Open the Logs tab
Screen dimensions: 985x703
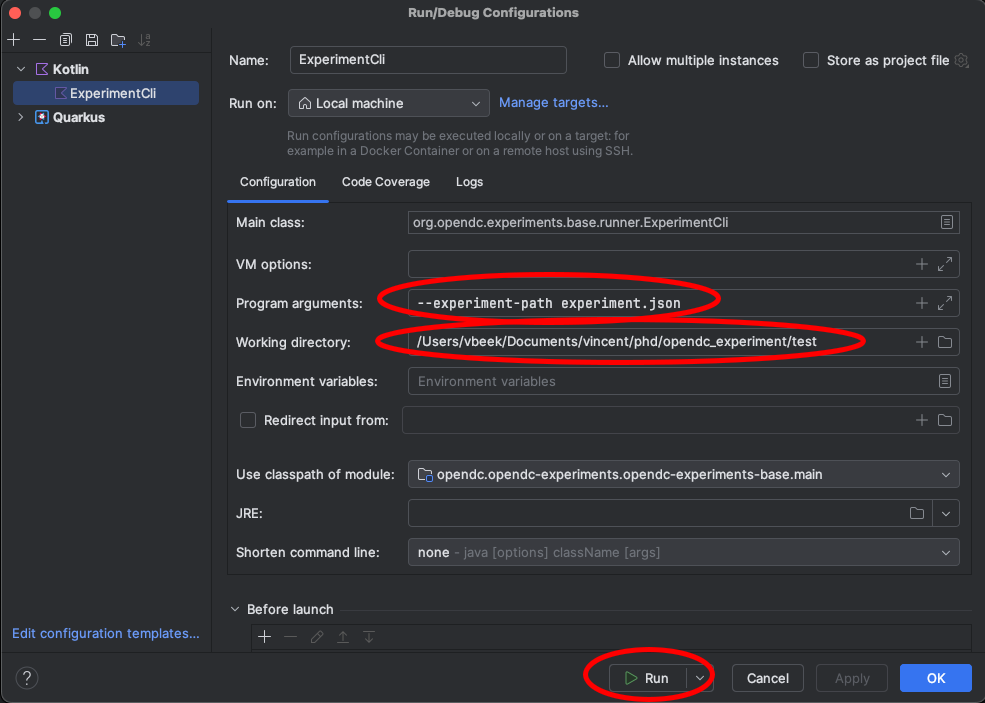pos(469,182)
